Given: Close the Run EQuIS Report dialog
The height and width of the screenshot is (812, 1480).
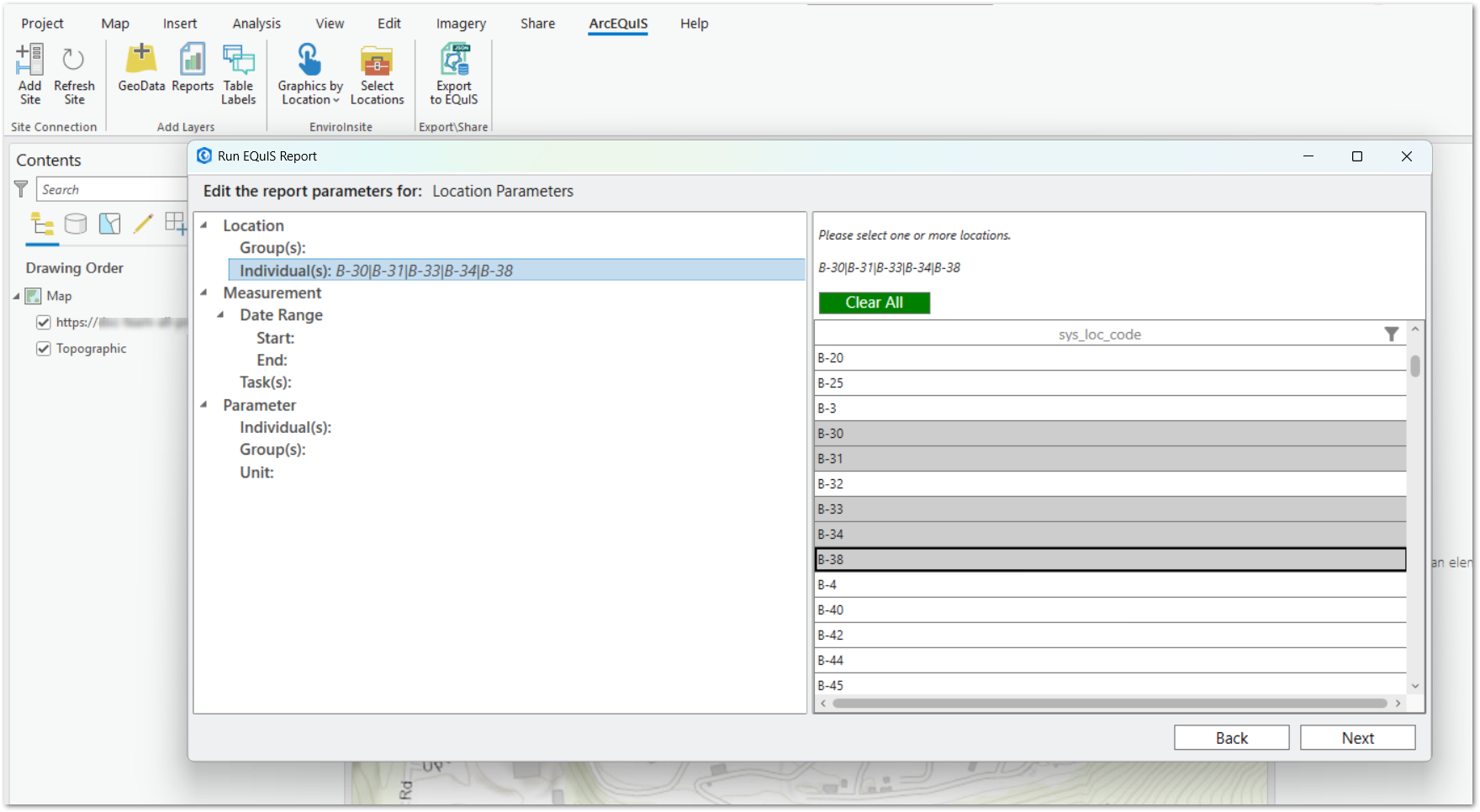Looking at the screenshot, I should click(x=1407, y=156).
